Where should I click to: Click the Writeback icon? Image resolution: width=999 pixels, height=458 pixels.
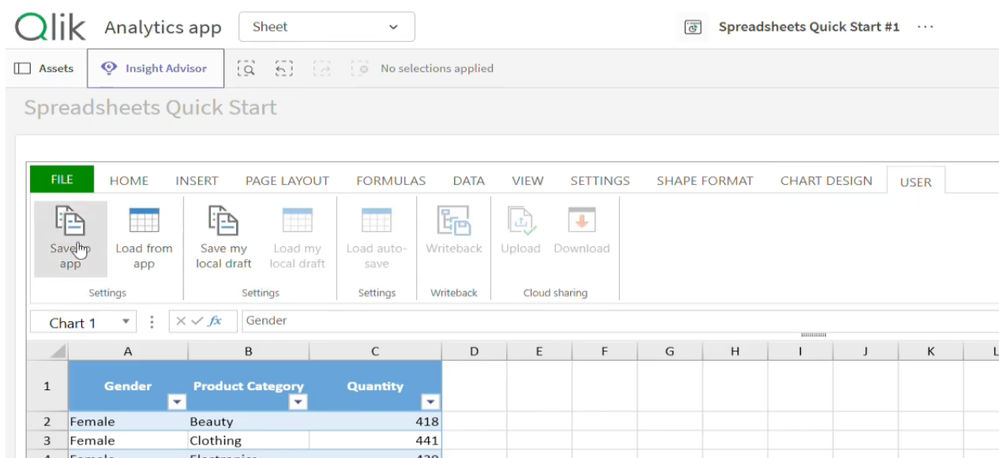coord(454,220)
